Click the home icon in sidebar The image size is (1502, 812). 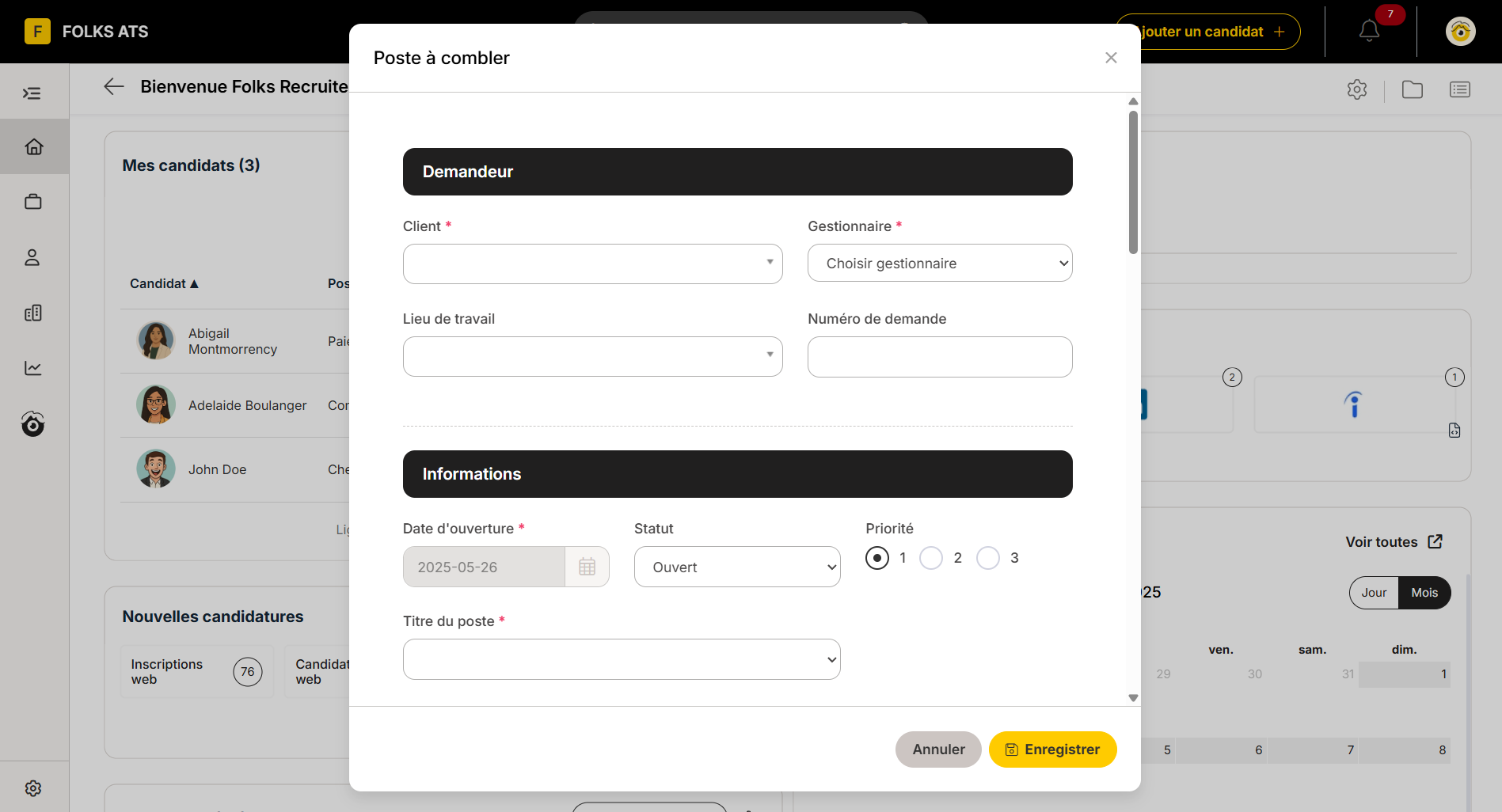coord(33,146)
